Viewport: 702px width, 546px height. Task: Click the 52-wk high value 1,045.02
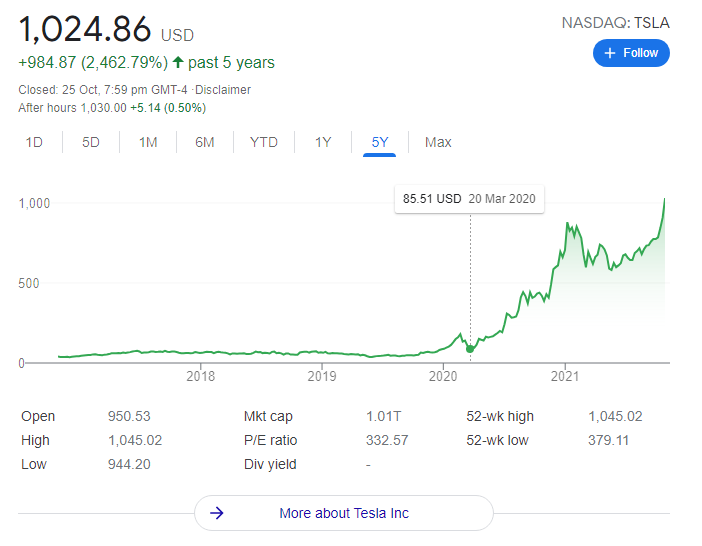[615, 416]
